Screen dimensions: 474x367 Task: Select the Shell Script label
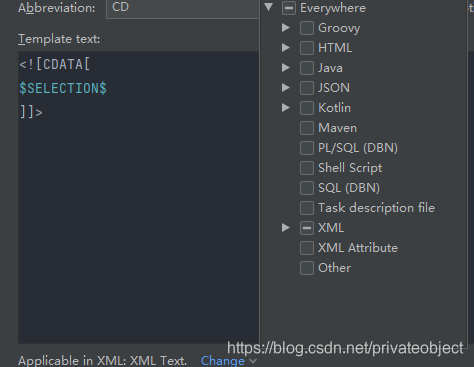point(350,168)
